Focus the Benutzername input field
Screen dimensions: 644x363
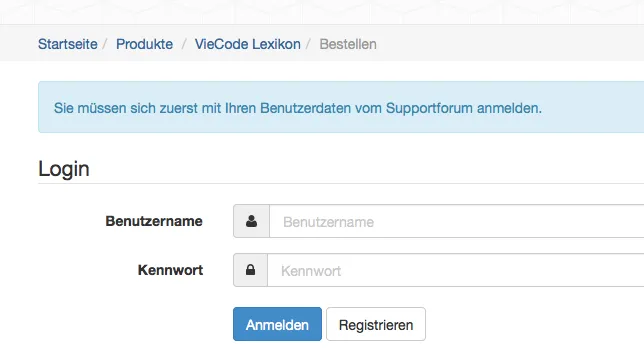click(x=457, y=221)
